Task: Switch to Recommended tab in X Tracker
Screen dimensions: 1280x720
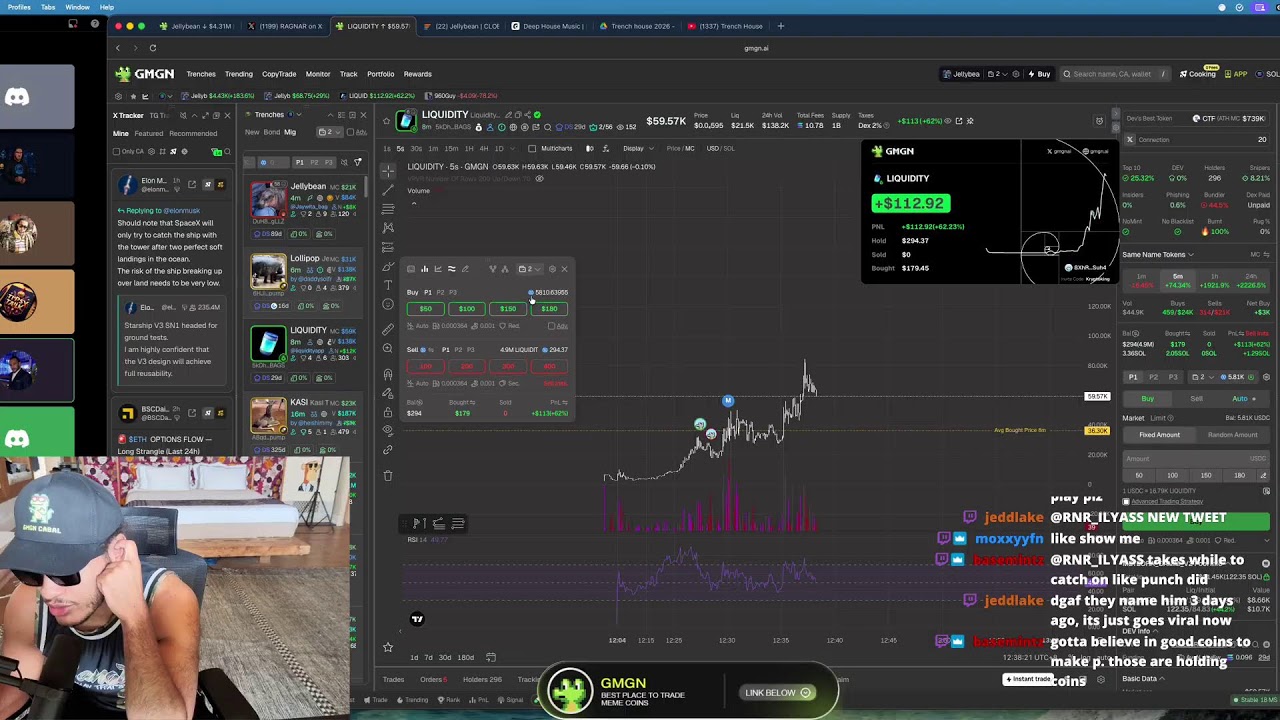Action: click(193, 133)
